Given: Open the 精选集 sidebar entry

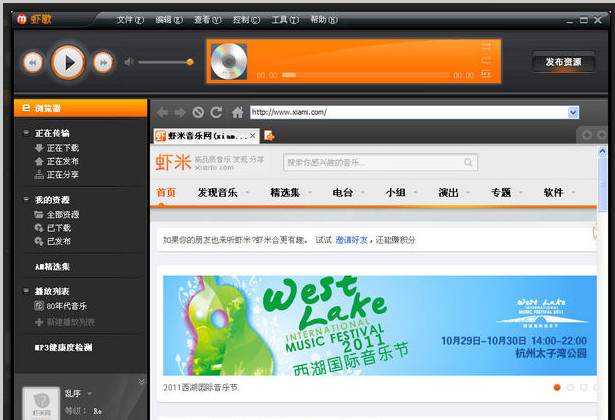Looking at the screenshot, I should [52, 267].
